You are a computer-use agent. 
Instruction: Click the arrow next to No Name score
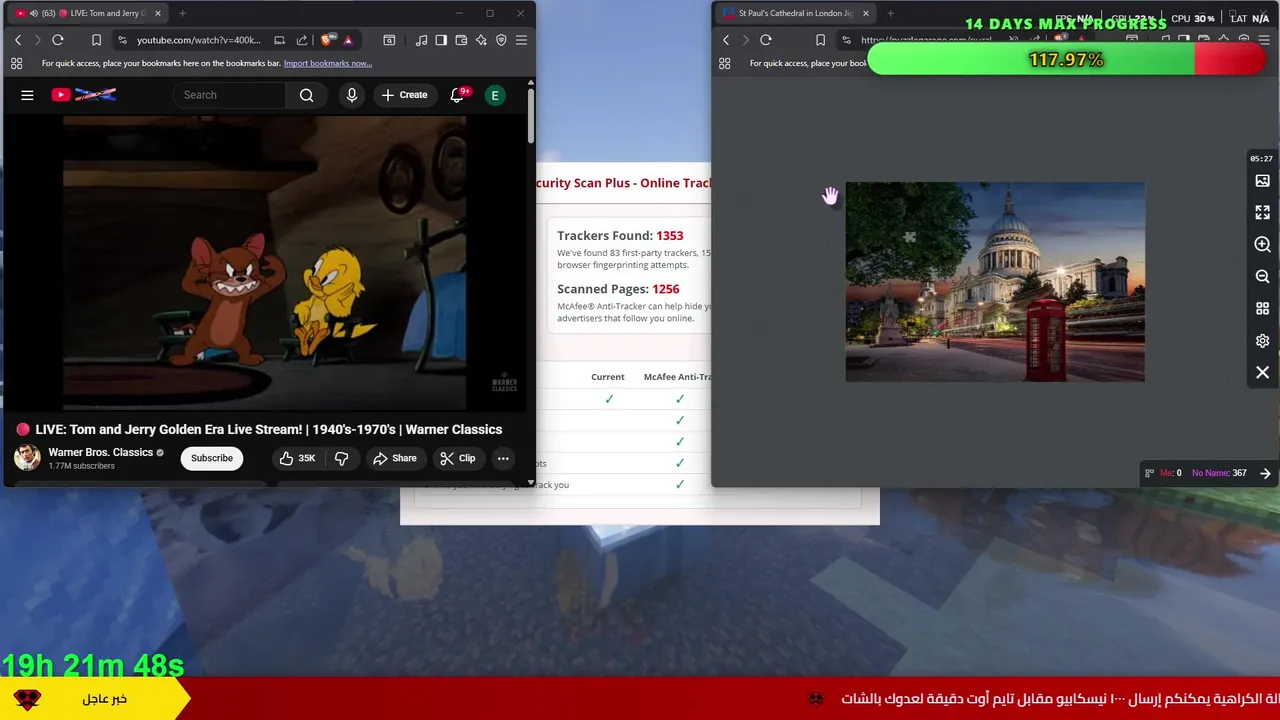[1265, 473]
